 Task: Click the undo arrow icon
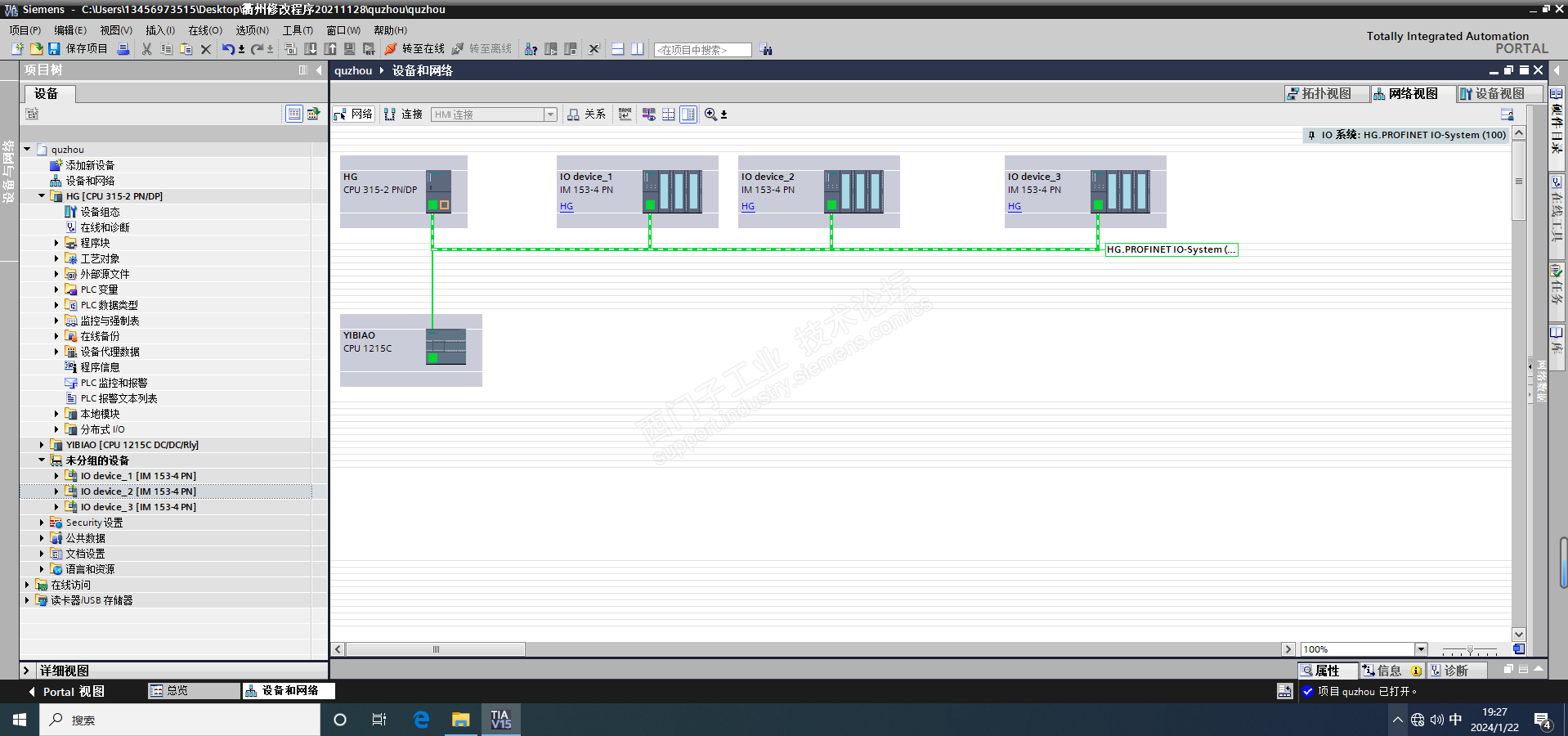[228, 49]
